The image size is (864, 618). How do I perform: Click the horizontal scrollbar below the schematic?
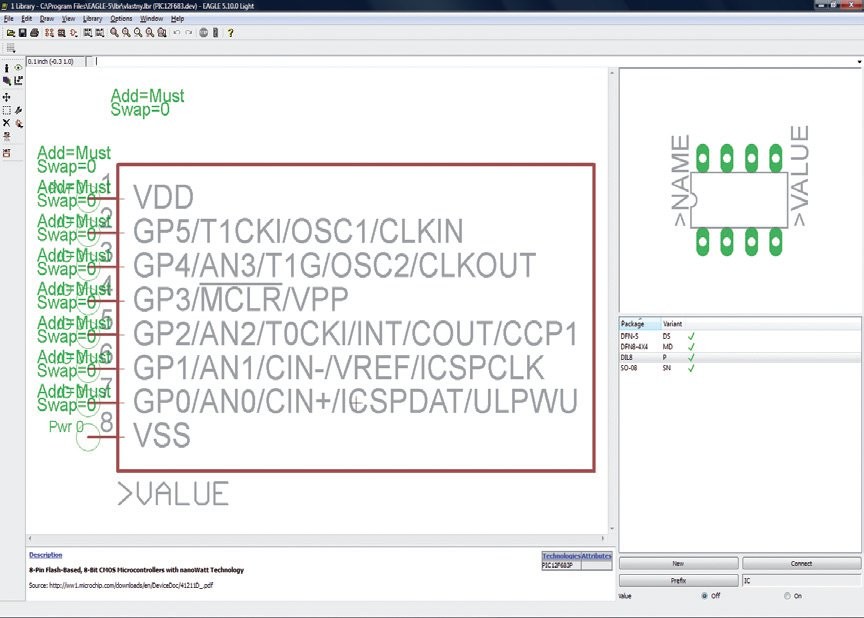pos(316,538)
